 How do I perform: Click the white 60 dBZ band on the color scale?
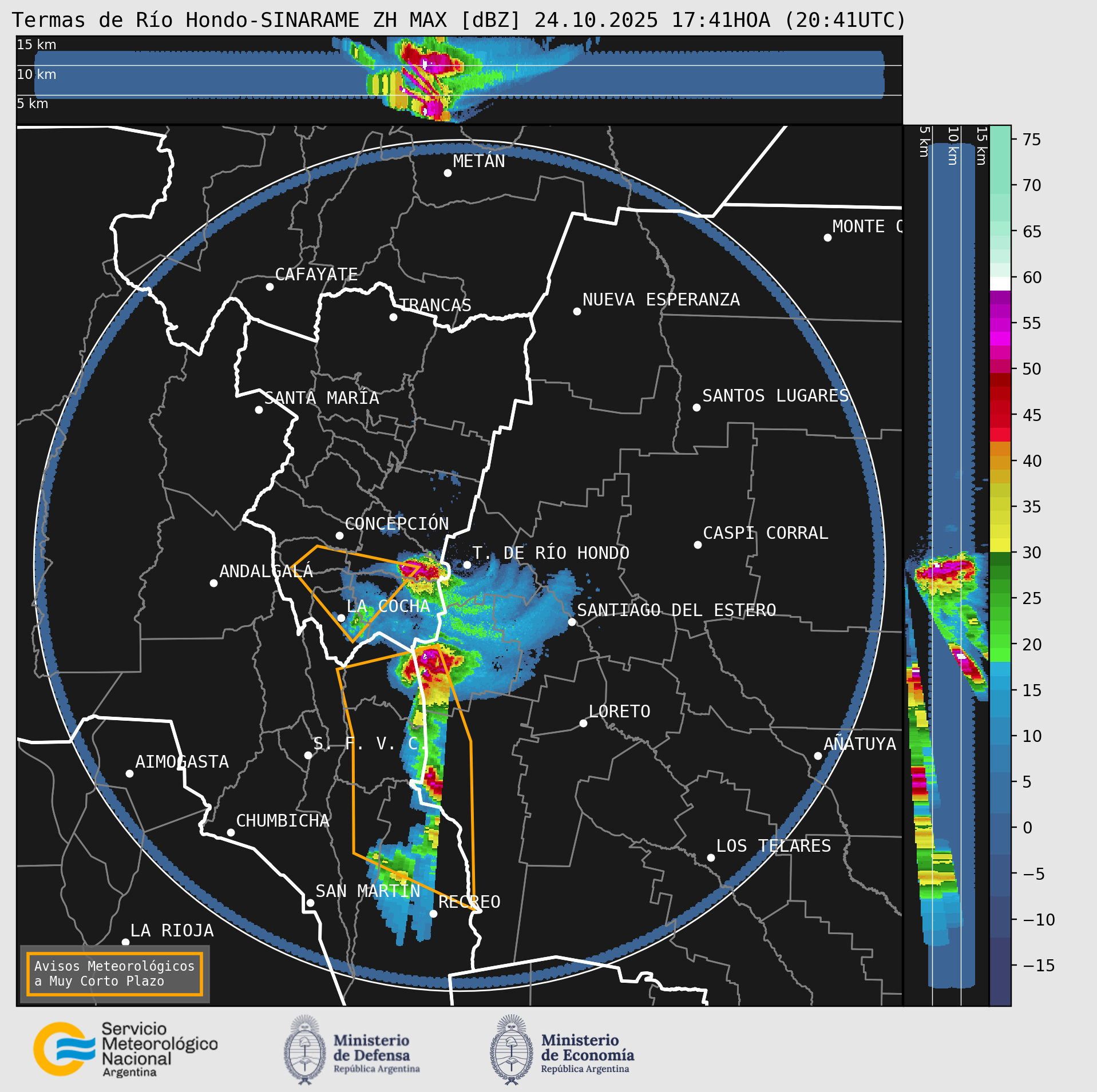1000,284
